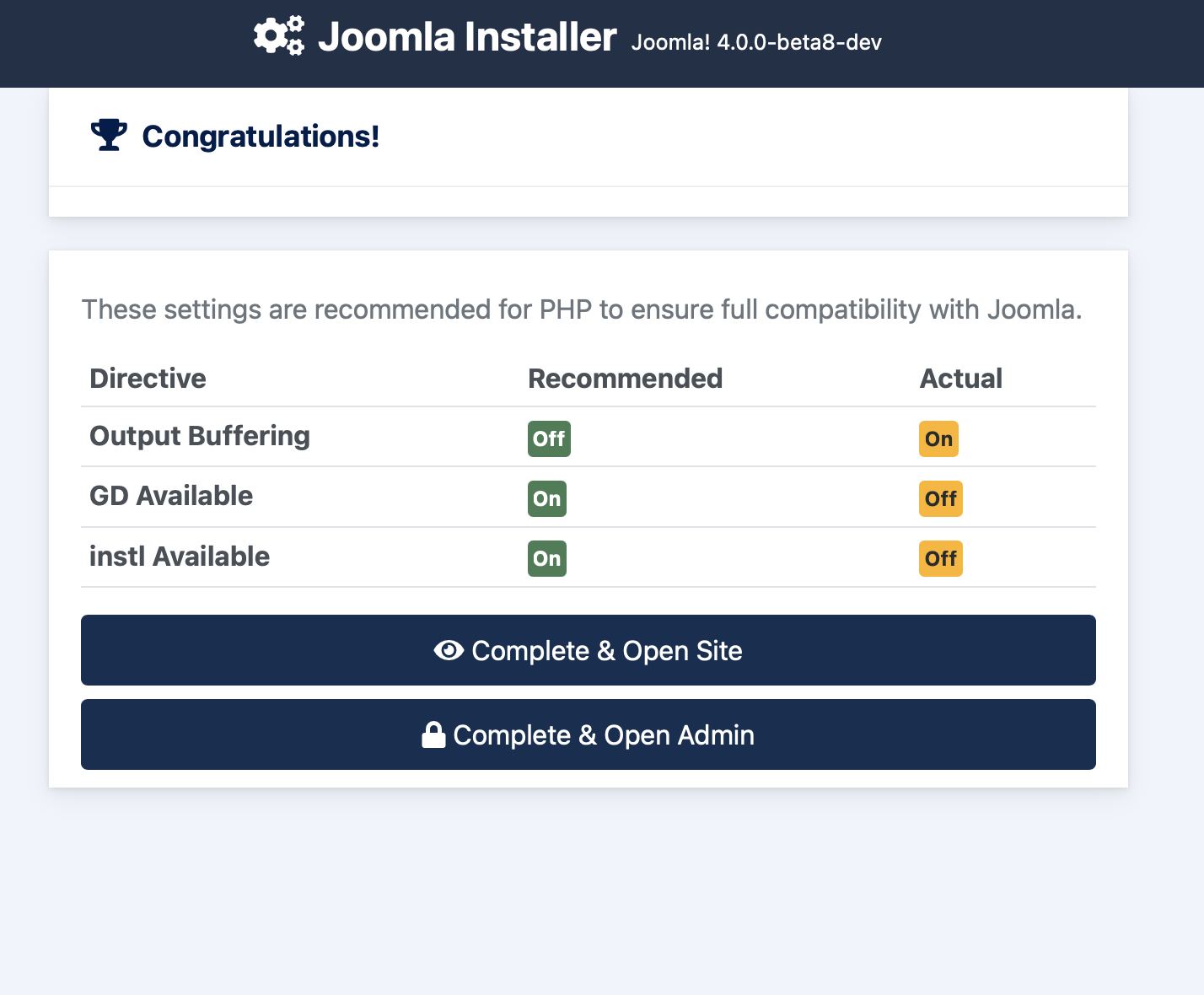Image resolution: width=1204 pixels, height=995 pixels.
Task: Click the Output Buffering row label
Action: (200, 436)
